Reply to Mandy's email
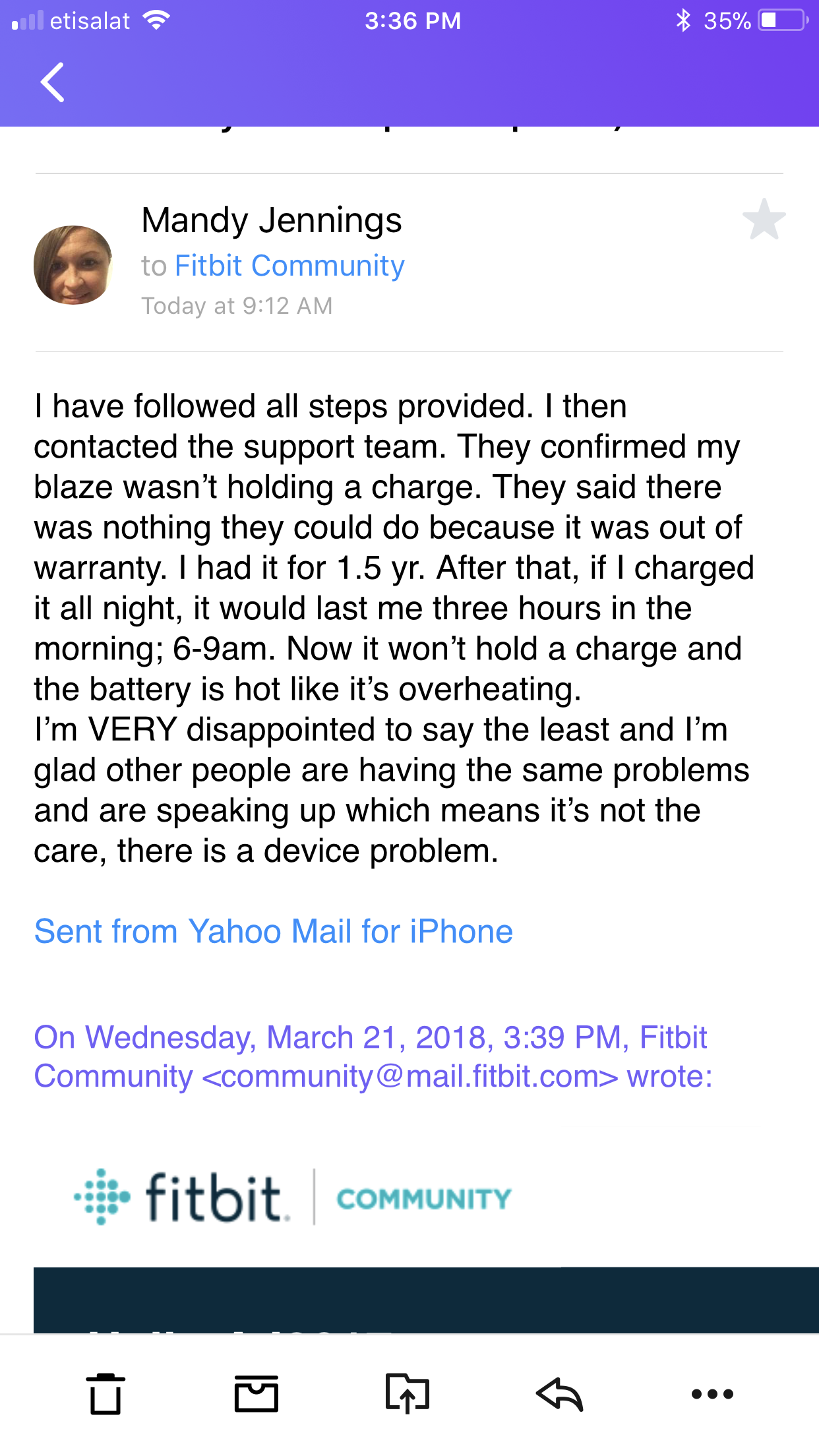The width and height of the screenshot is (819, 1456). point(559,1394)
